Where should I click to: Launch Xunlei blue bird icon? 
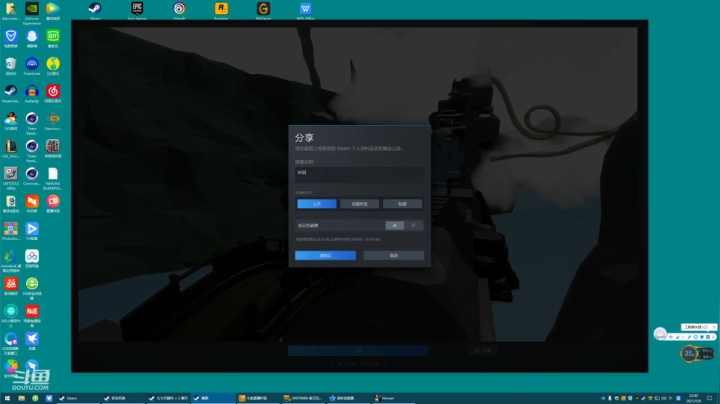point(32,341)
